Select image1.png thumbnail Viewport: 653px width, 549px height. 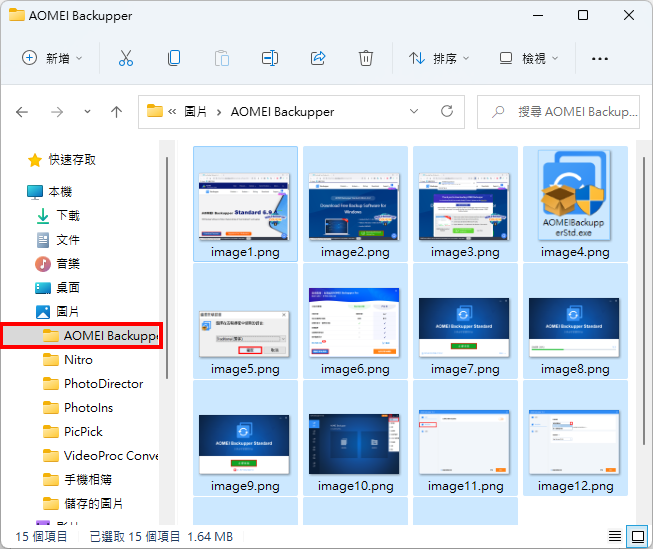point(245,204)
